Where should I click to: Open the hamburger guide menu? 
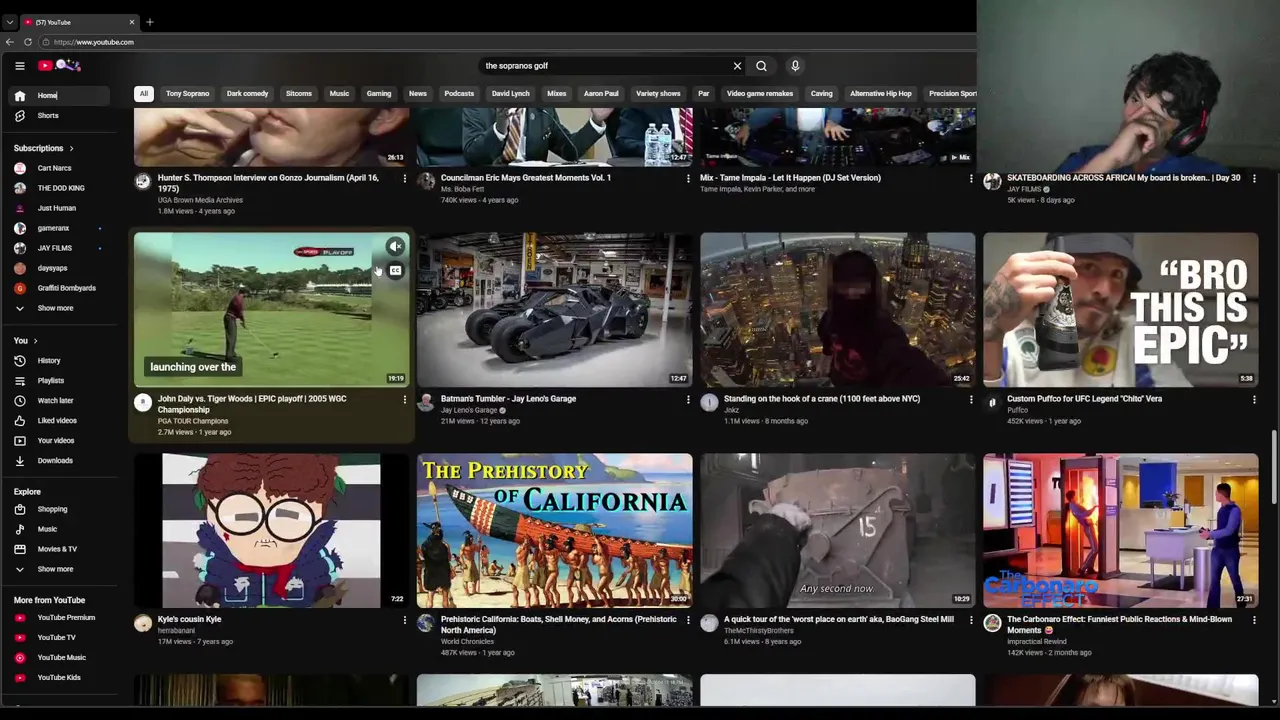tap(20, 66)
